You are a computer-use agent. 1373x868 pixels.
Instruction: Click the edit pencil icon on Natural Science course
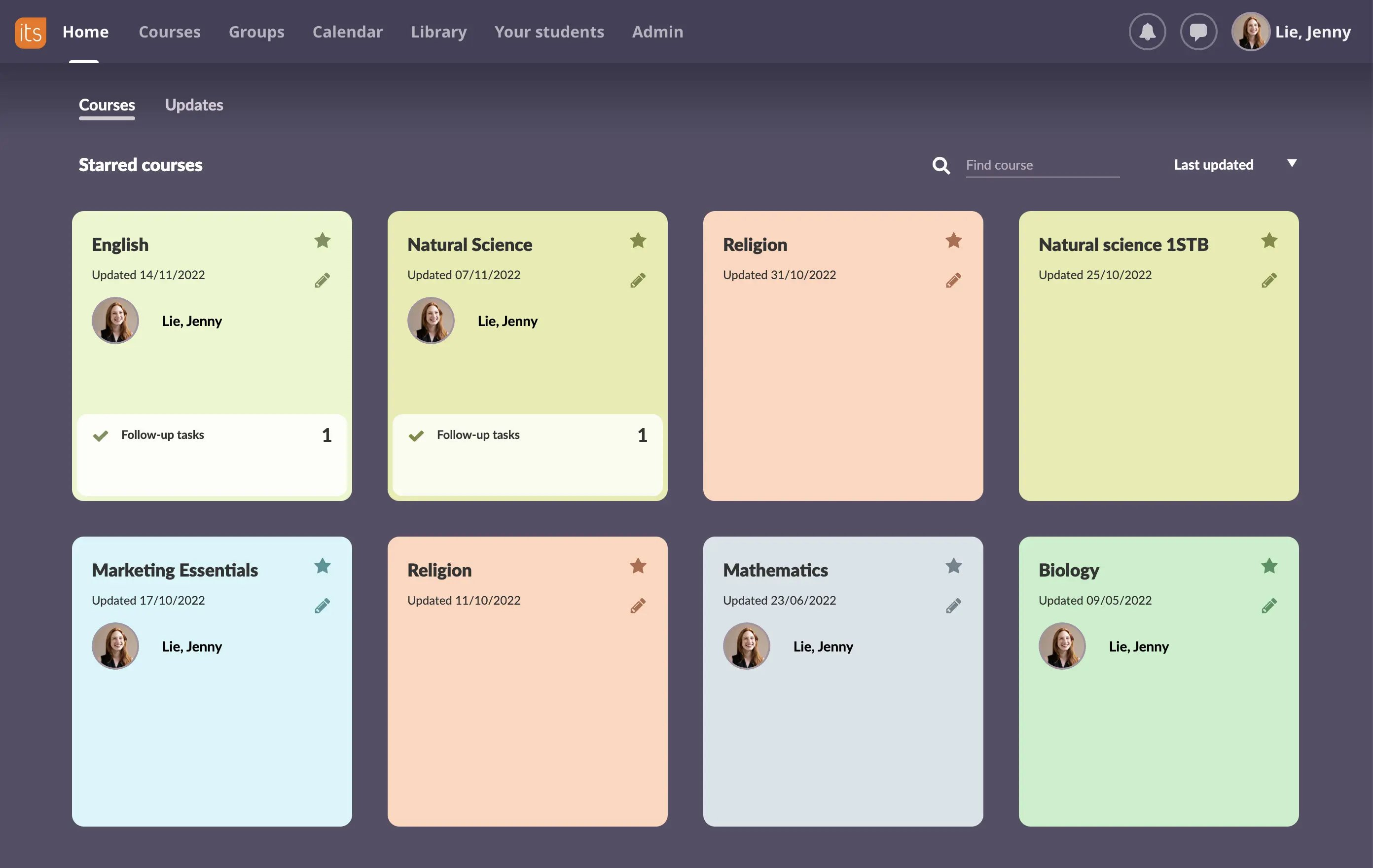[x=637, y=280]
